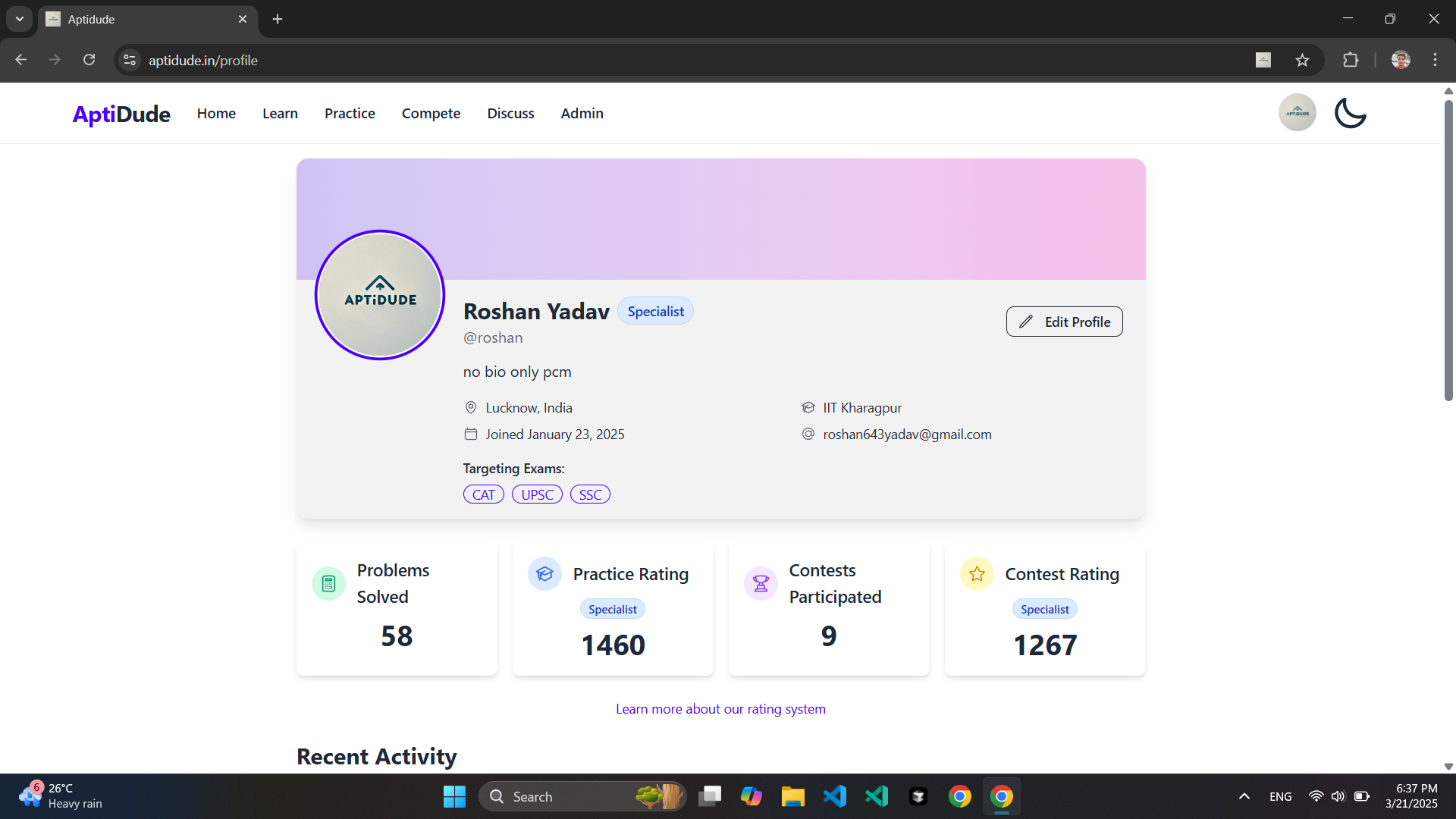Image resolution: width=1456 pixels, height=819 pixels.
Task: Click the calendar icon beside Joined date
Action: pyautogui.click(x=471, y=434)
